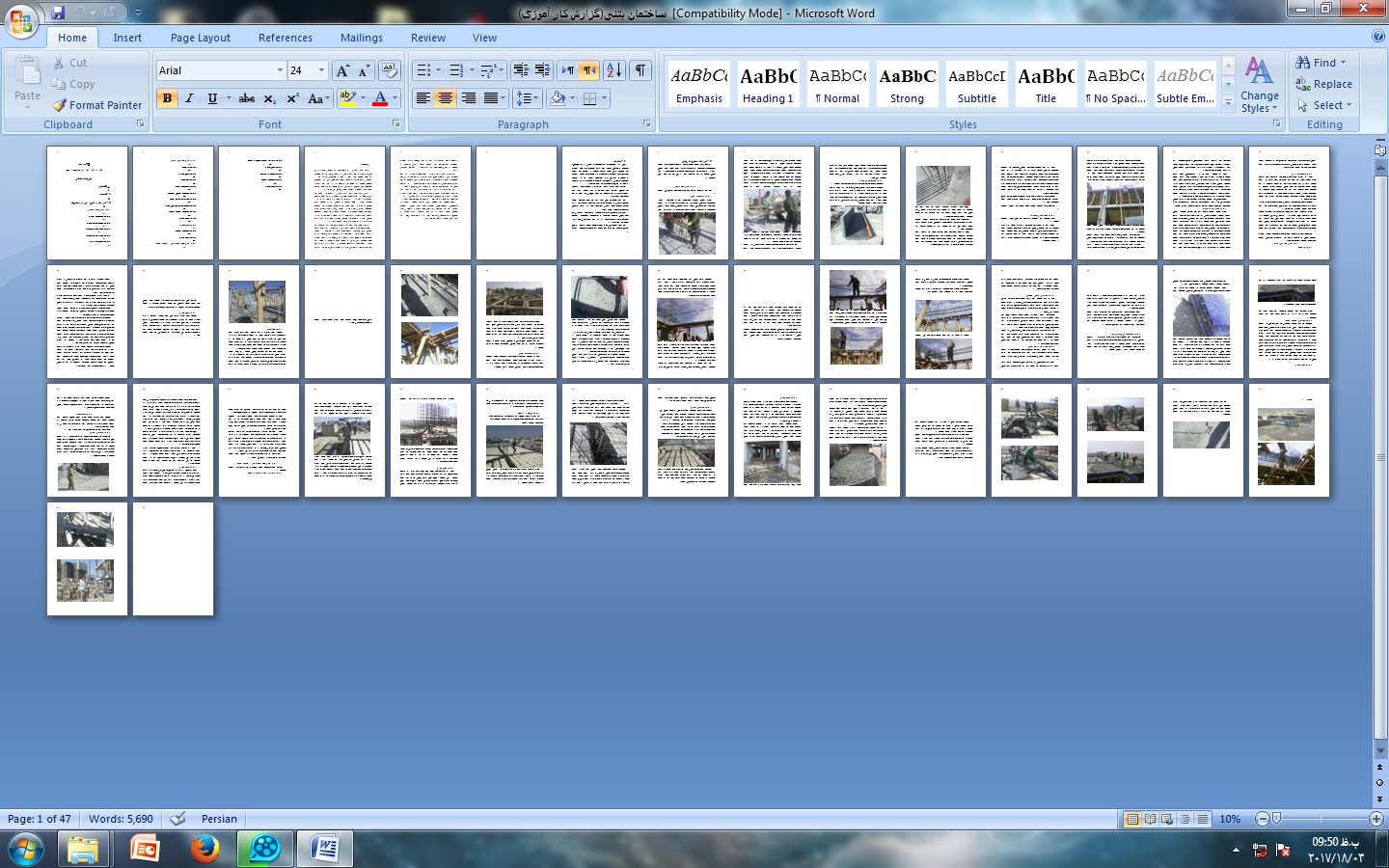The height and width of the screenshot is (868, 1389).
Task: Toggle Bold formatting off
Action: pyautogui.click(x=167, y=98)
